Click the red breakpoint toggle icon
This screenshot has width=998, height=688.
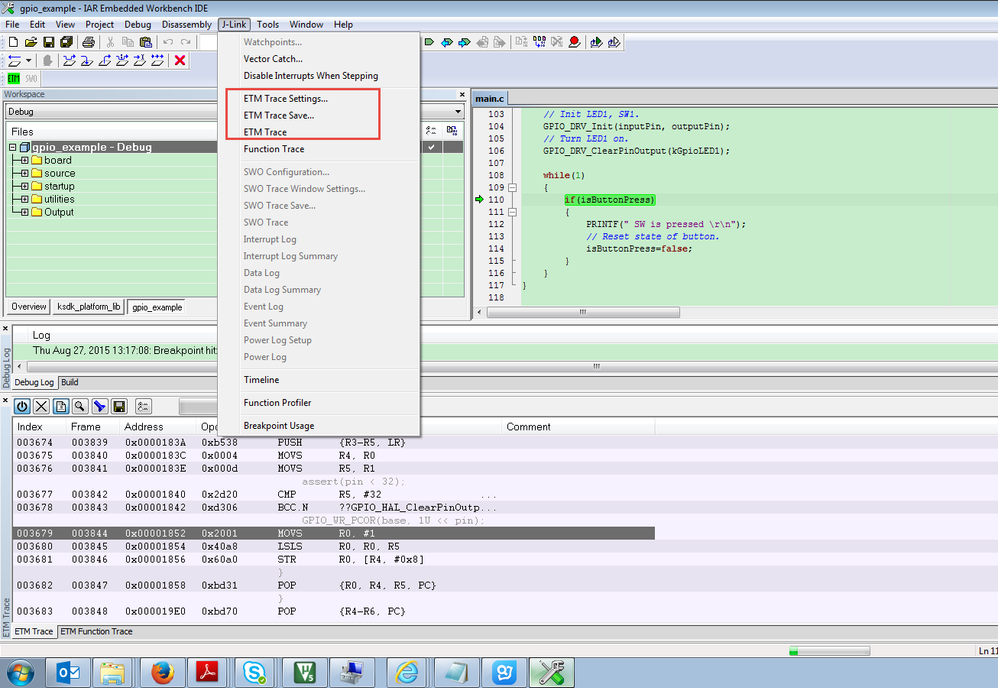click(574, 42)
